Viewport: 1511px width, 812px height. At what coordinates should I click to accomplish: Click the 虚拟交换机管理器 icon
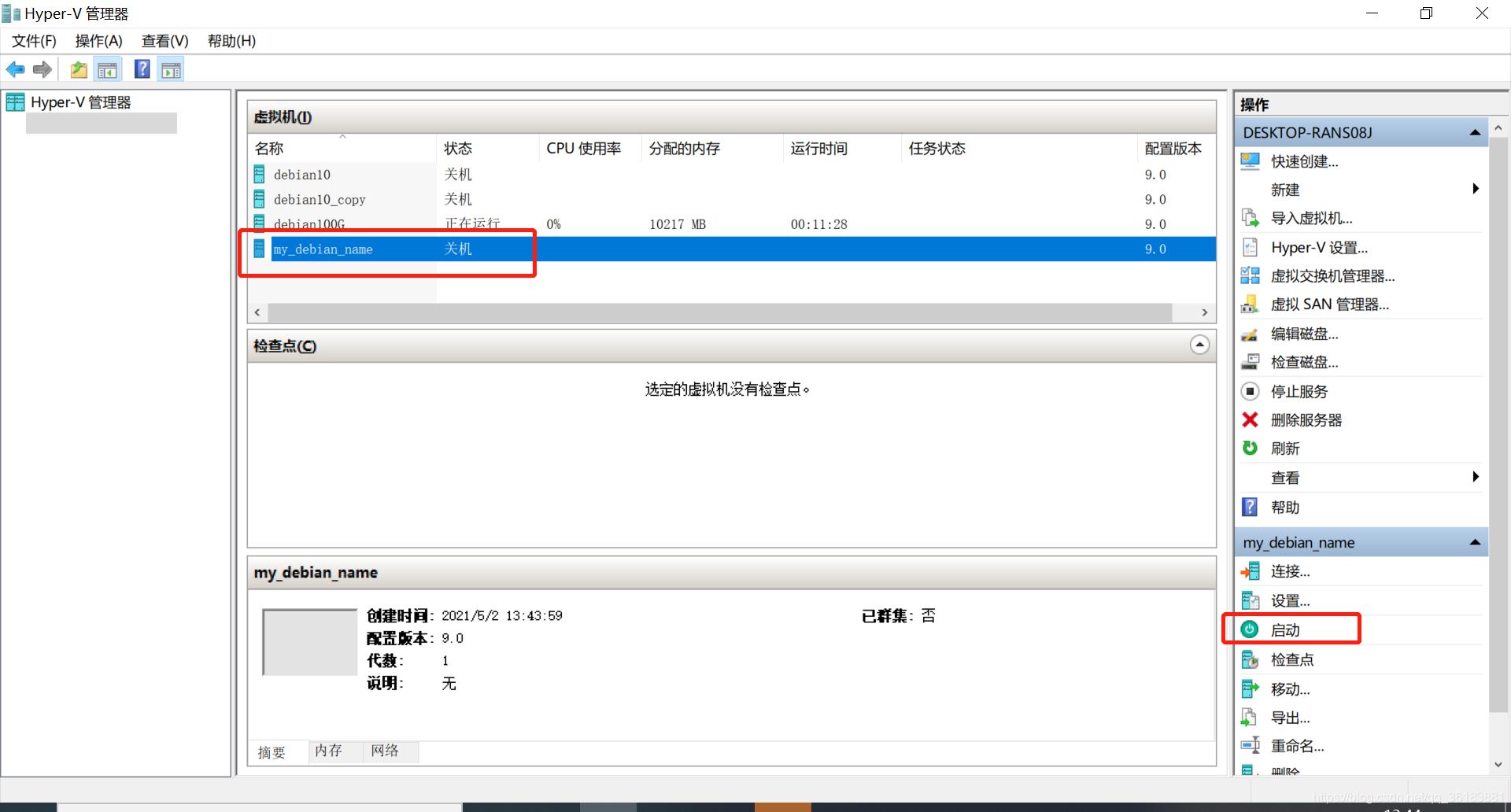tap(1250, 275)
